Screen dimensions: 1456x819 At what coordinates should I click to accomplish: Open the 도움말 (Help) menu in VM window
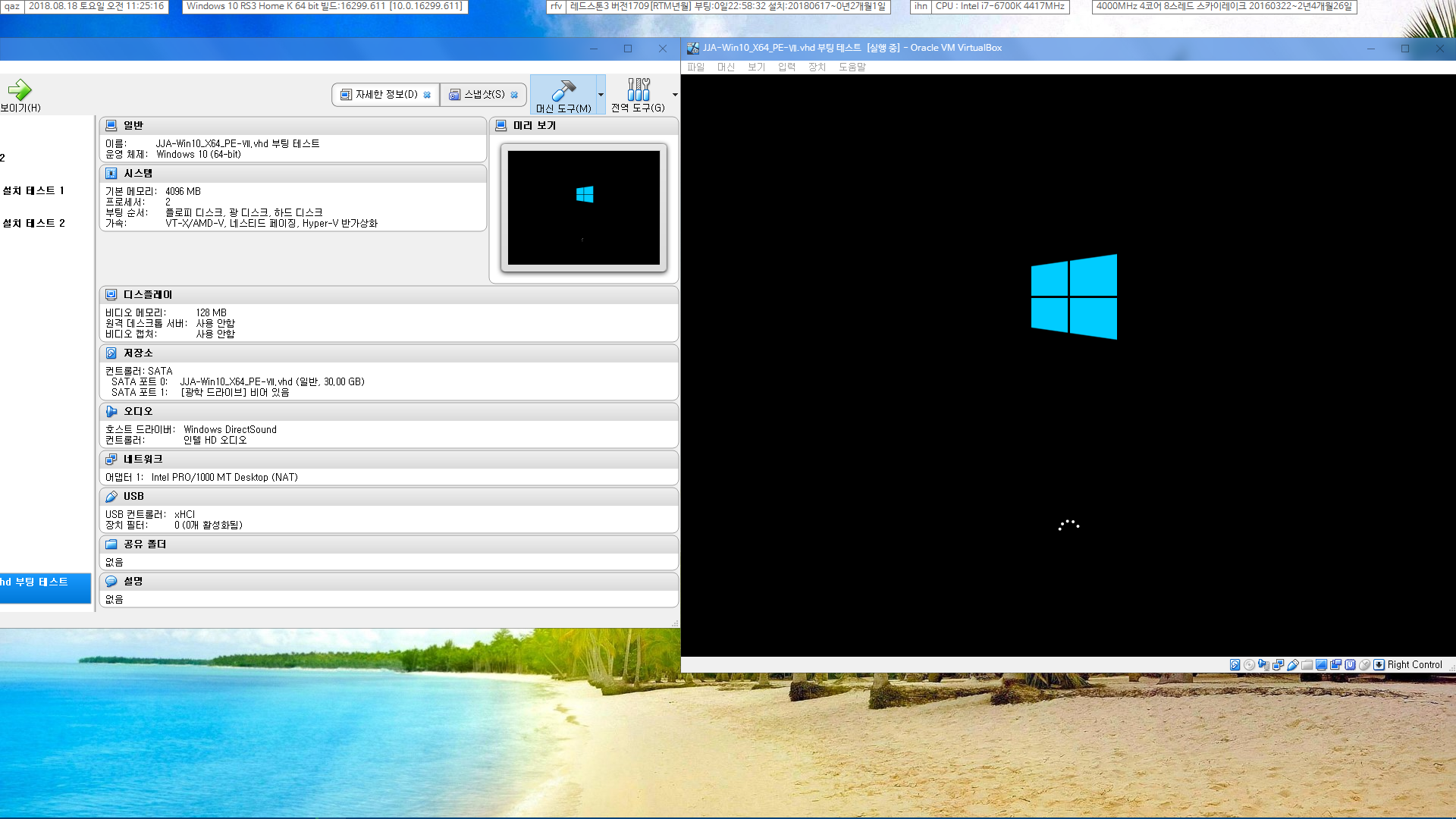[852, 67]
